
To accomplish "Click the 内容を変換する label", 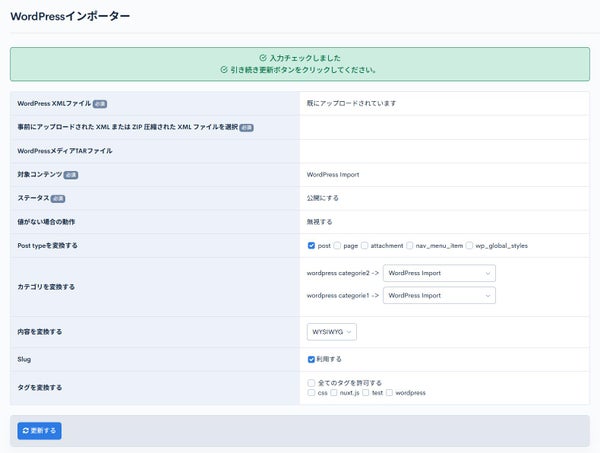I will [39, 332].
